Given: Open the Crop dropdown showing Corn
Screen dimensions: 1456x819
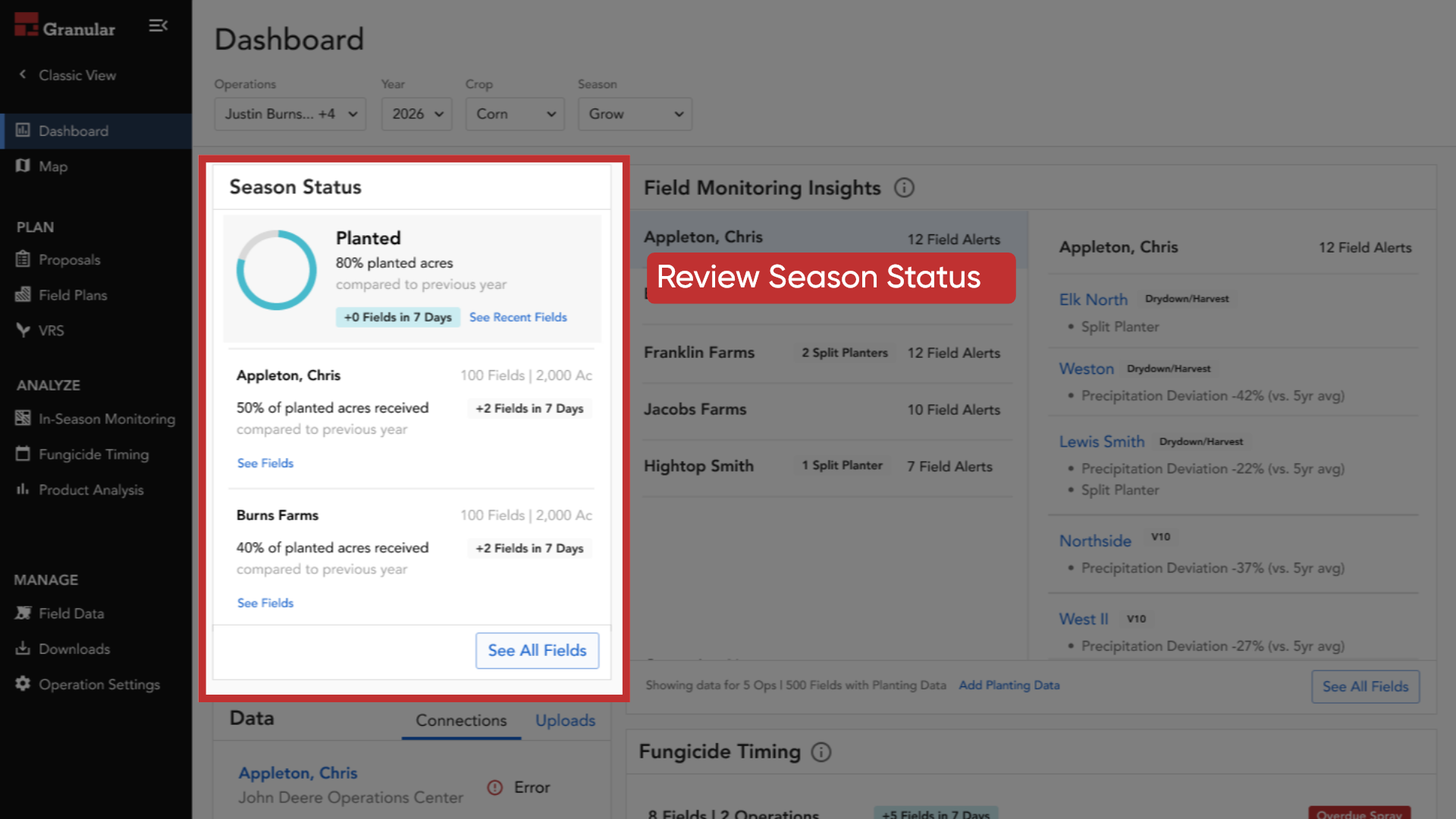Looking at the screenshot, I should (515, 114).
